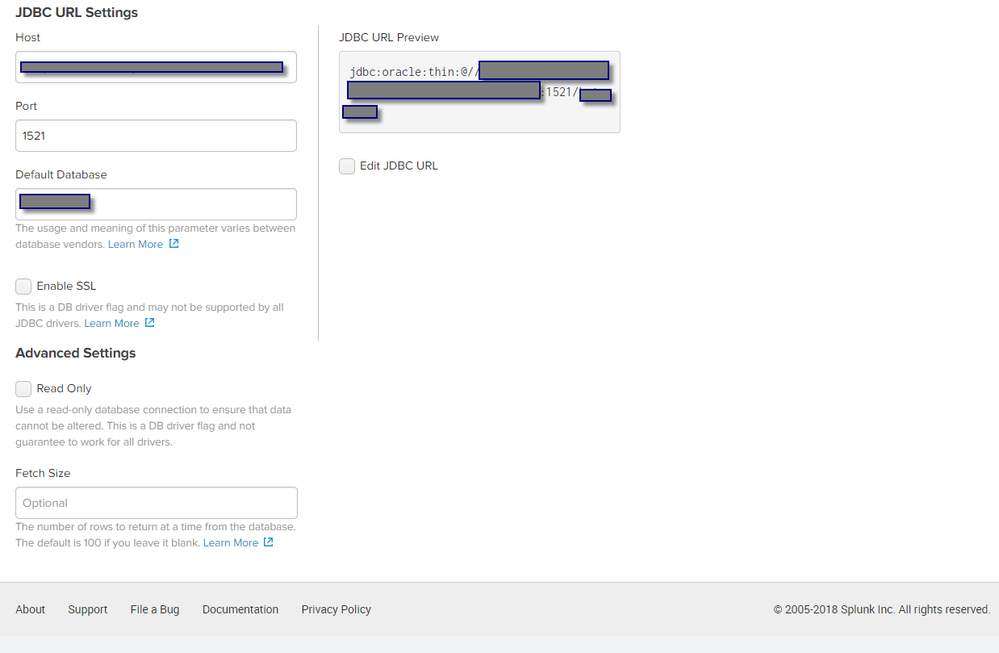View the Privacy Policy link
The width and height of the screenshot is (999, 653).
click(x=336, y=609)
